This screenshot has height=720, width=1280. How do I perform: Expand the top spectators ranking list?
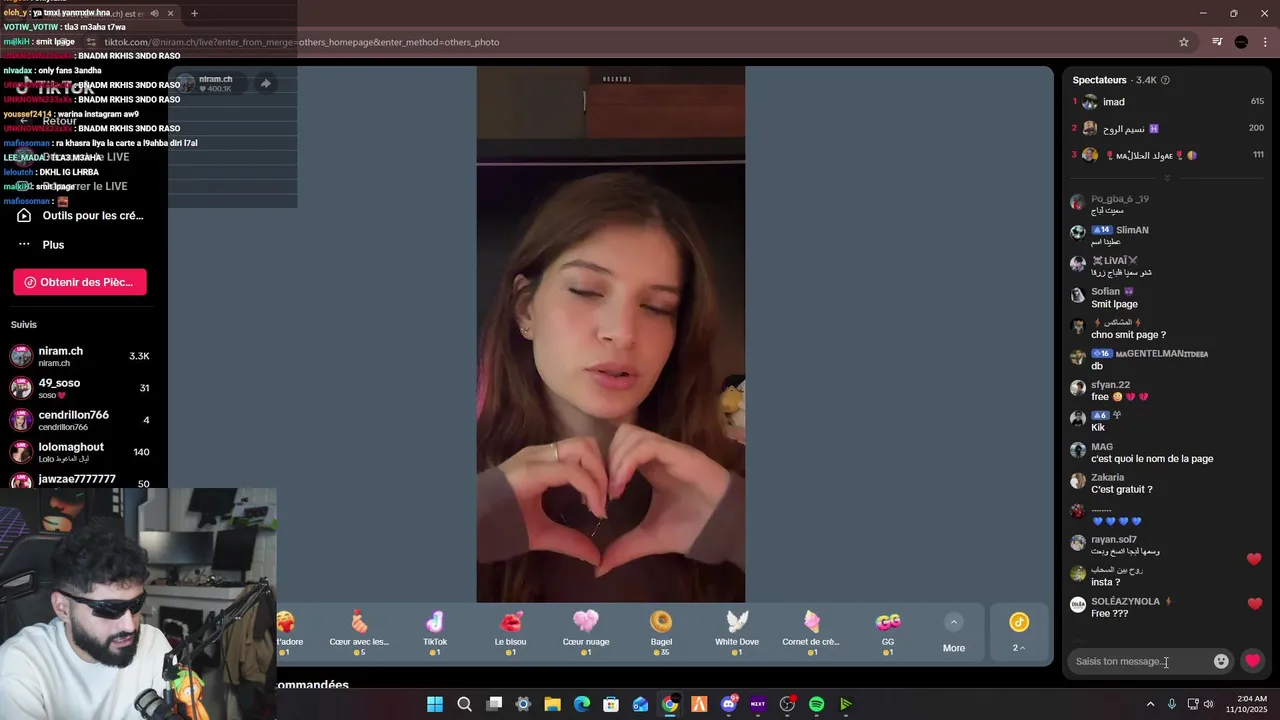coord(1166,178)
